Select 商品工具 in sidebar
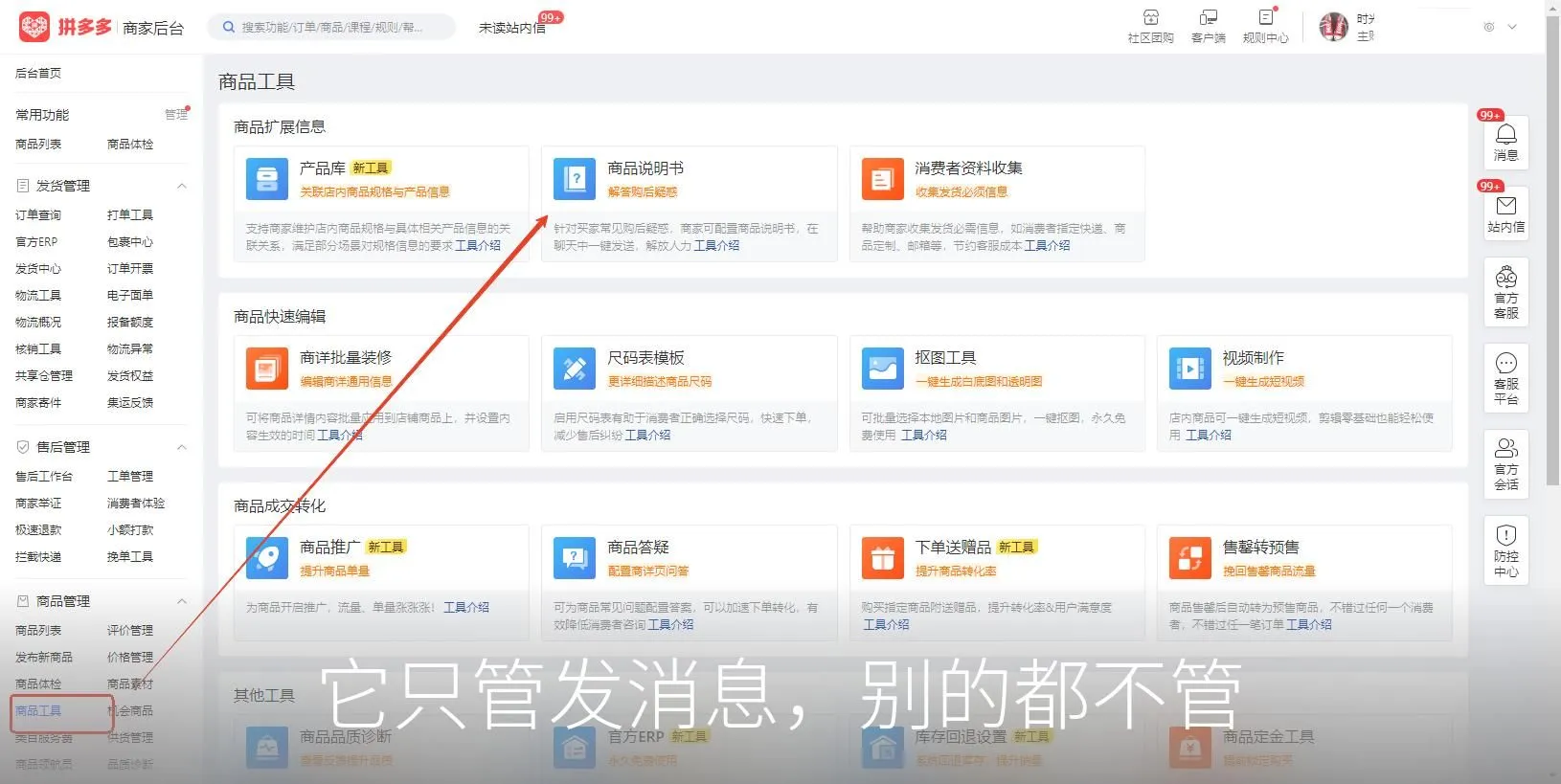This screenshot has height=784, width=1561. pyautogui.click(x=38, y=711)
